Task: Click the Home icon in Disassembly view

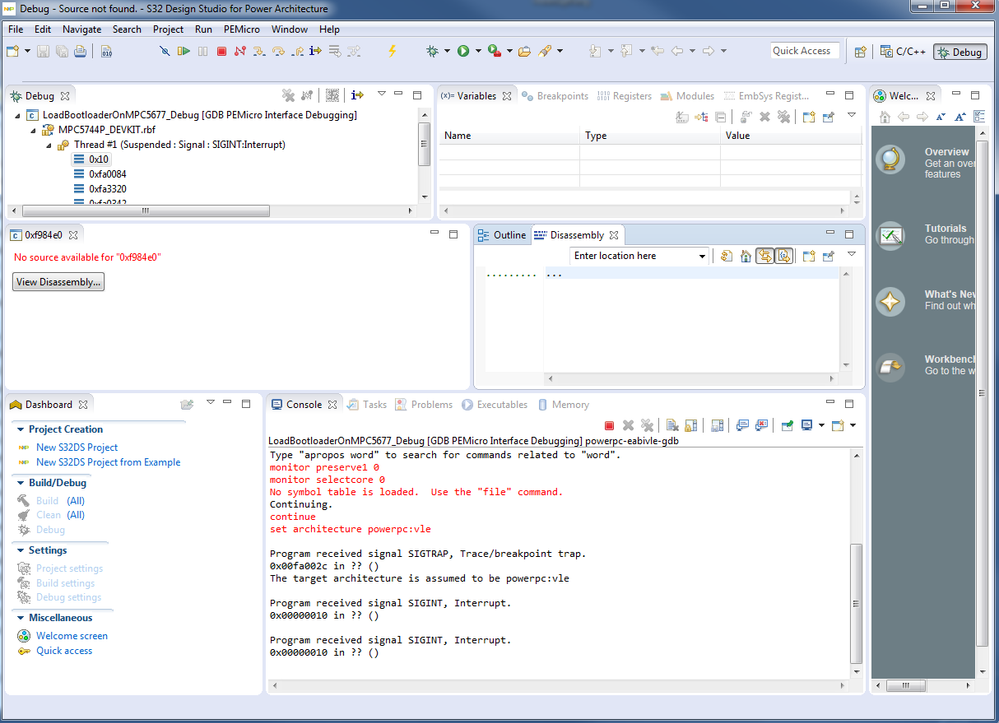Action: tap(745, 256)
